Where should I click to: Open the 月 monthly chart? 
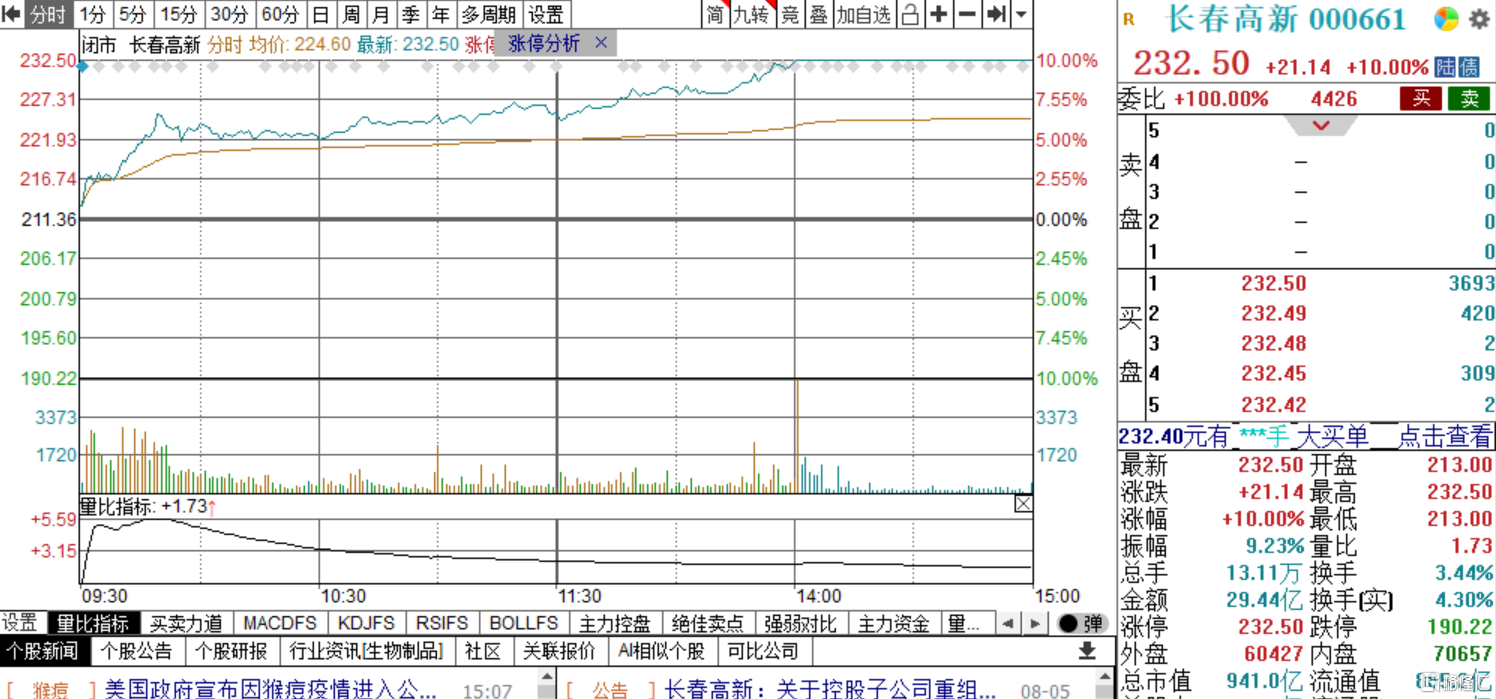[x=381, y=15]
